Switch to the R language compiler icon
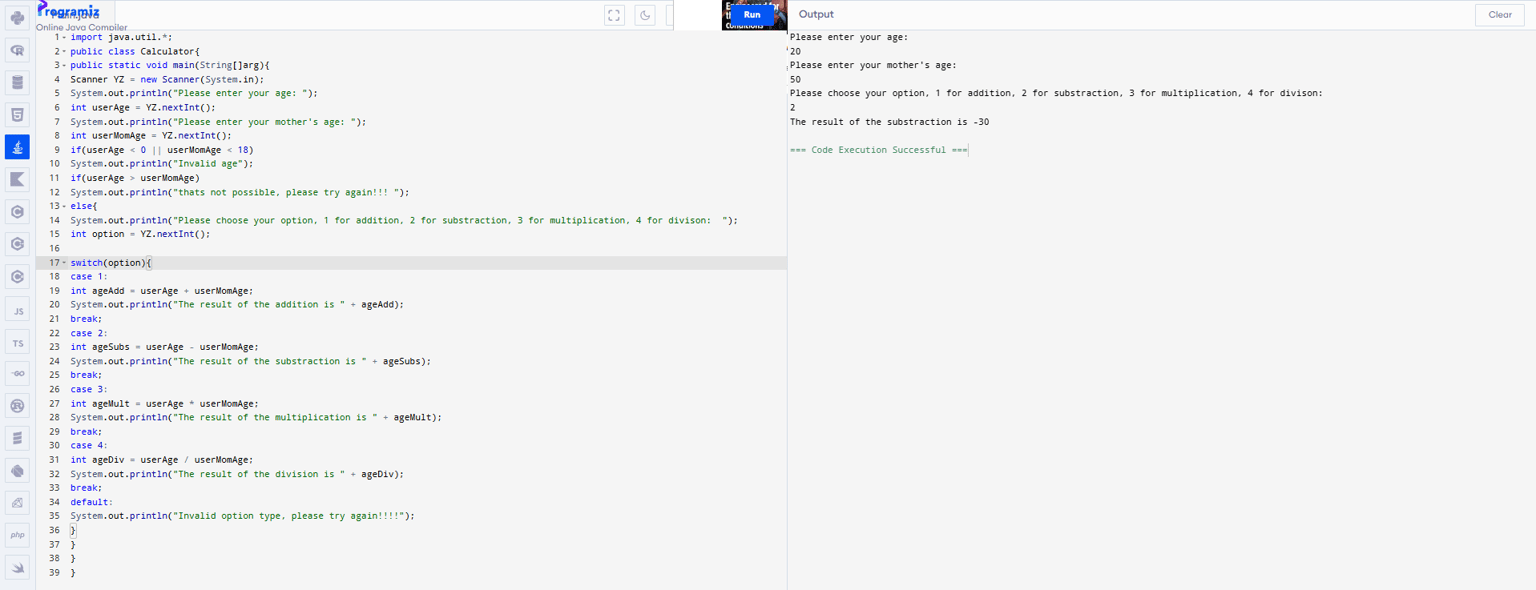1536x590 pixels. (x=17, y=50)
